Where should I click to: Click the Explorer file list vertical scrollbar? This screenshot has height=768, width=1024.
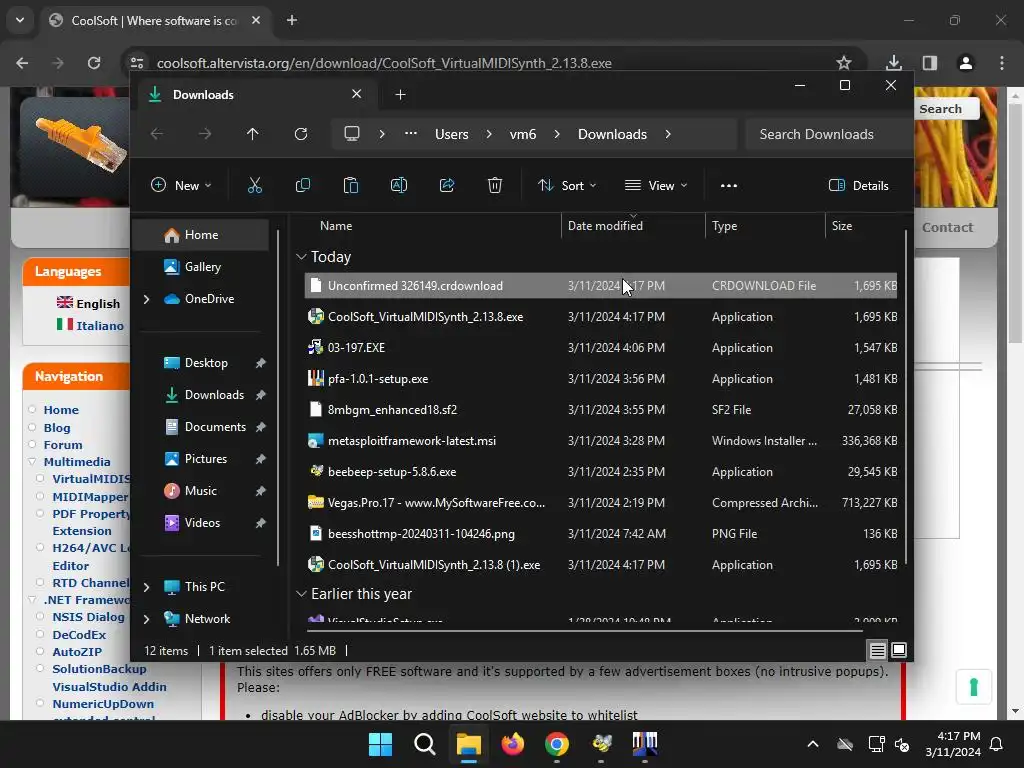906,397
